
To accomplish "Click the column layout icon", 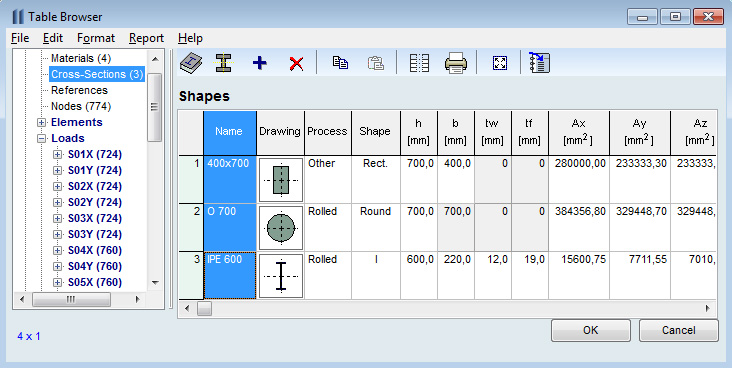I will tap(419, 63).
